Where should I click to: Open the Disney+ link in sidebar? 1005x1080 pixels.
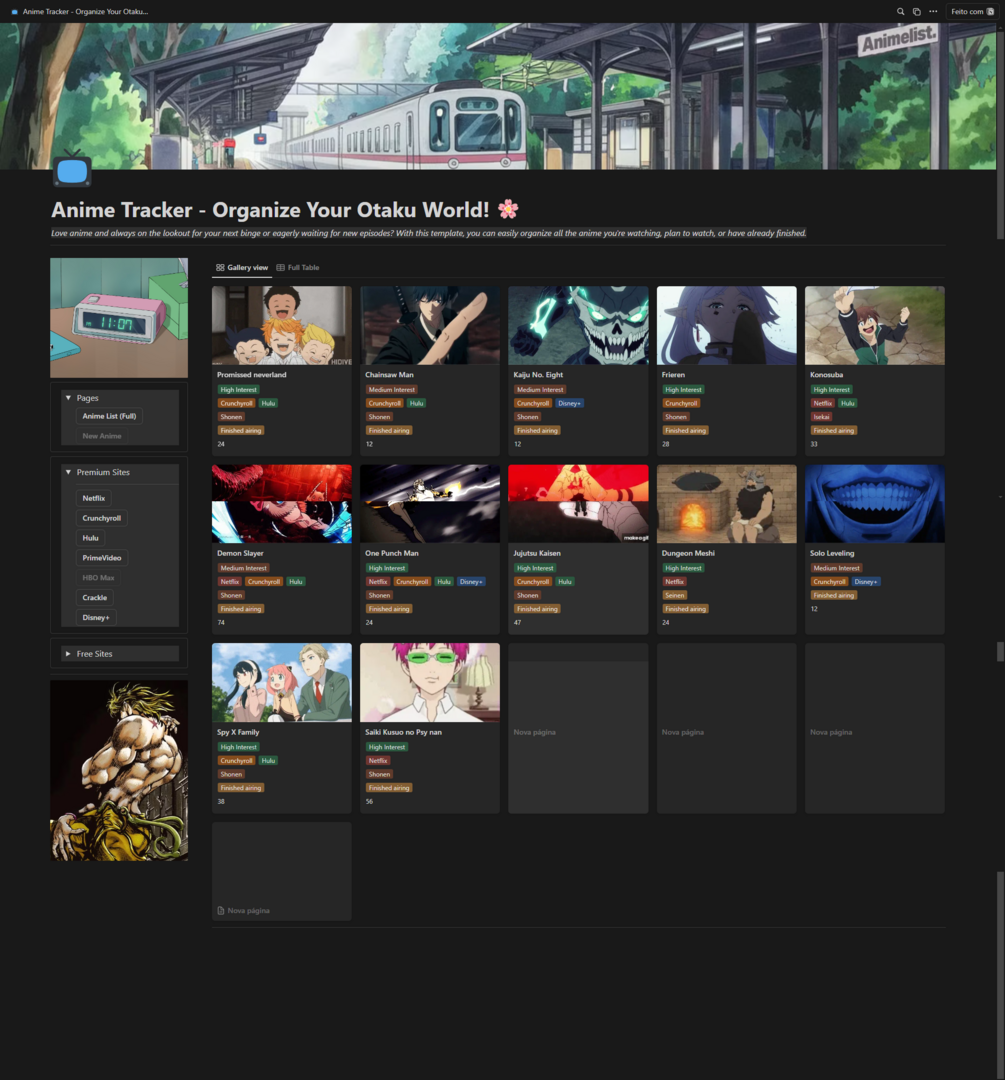96,618
